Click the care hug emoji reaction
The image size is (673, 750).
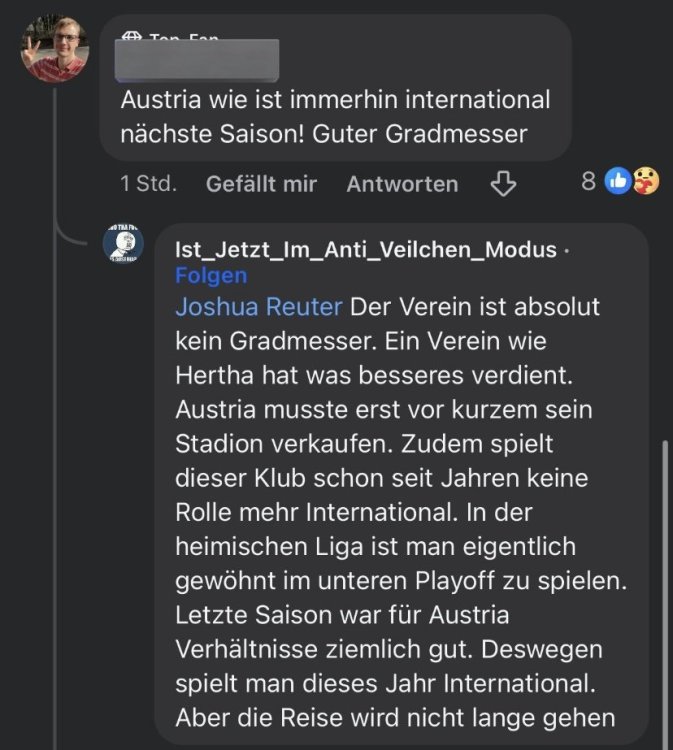point(645,181)
